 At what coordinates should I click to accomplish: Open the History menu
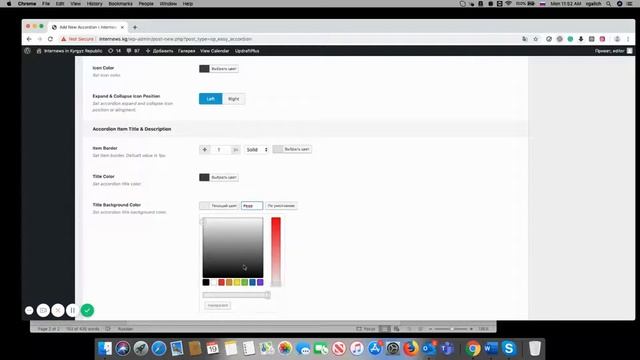tap(94, 4)
